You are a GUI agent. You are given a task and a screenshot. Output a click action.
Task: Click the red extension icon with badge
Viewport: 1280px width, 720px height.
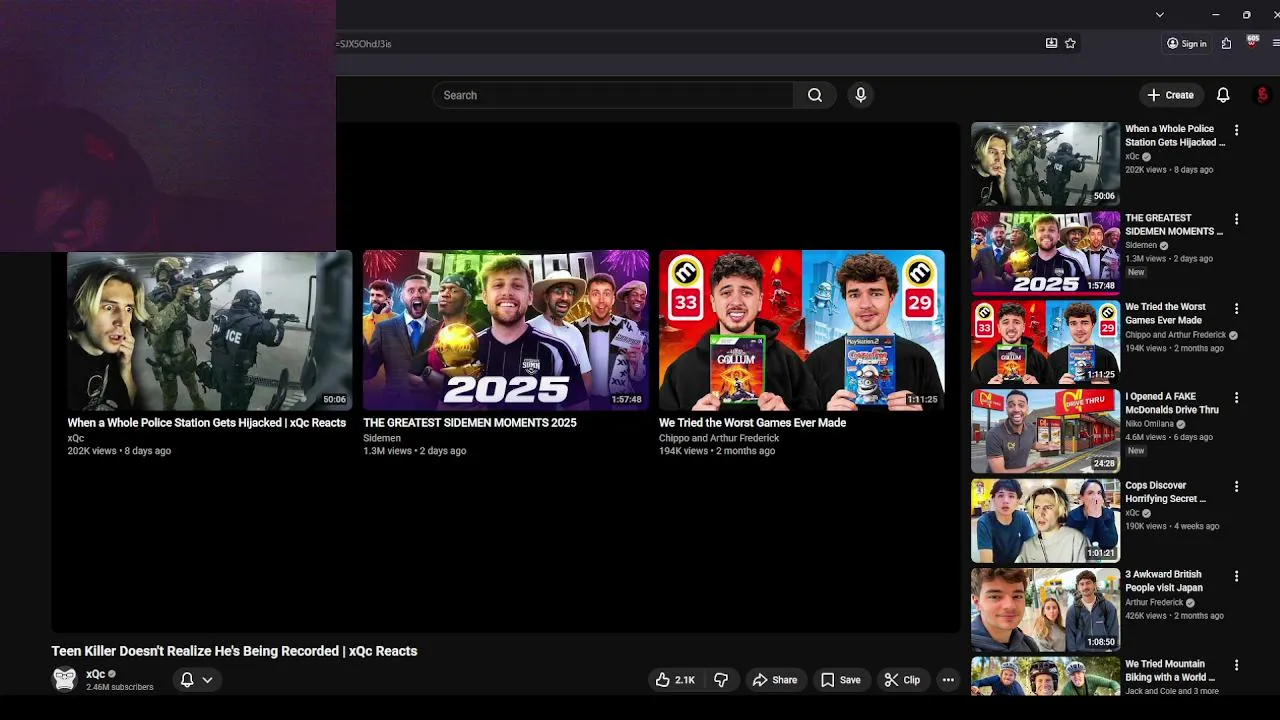pyautogui.click(x=1252, y=42)
